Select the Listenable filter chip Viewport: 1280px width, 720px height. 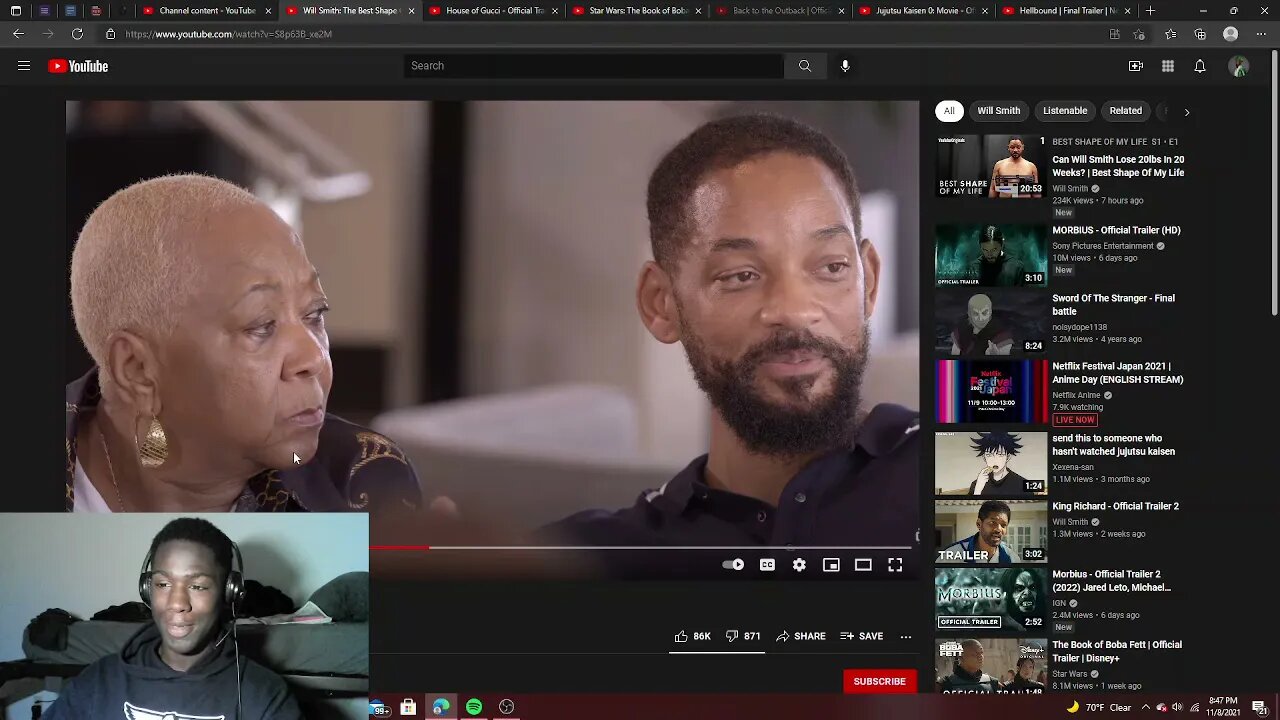coord(1065,111)
